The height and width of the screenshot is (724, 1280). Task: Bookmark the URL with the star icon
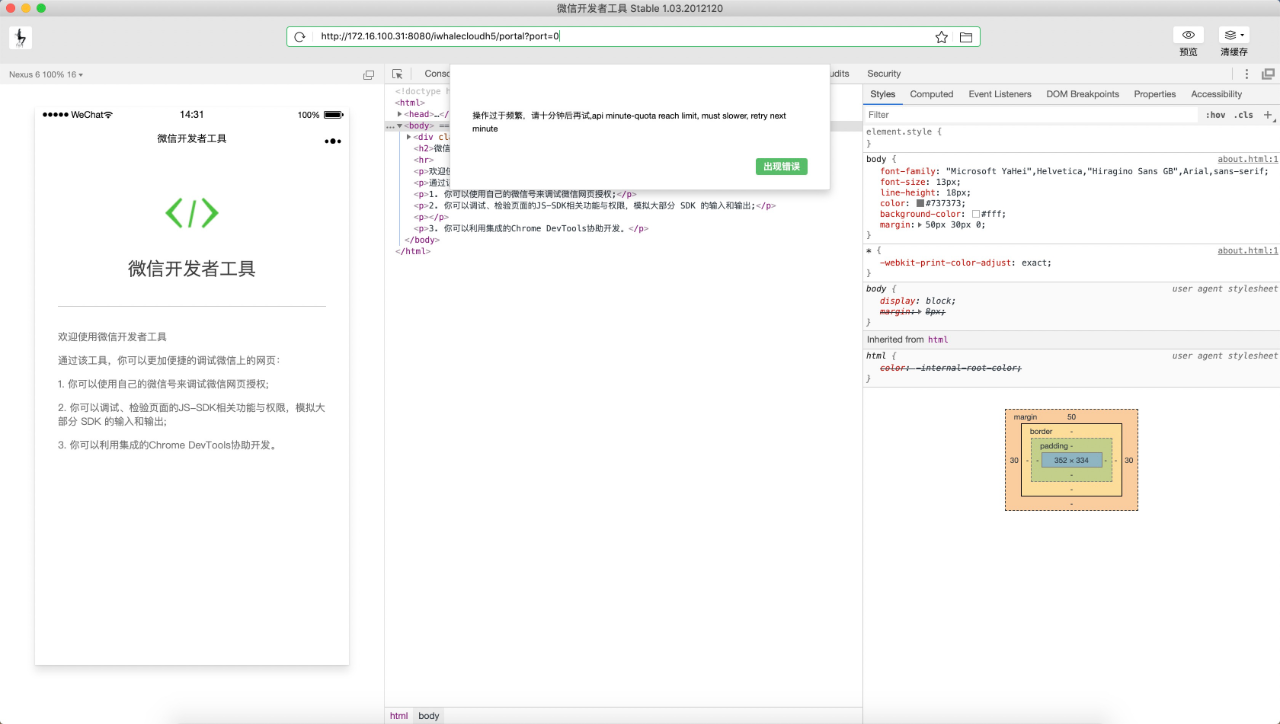(x=941, y=37)
